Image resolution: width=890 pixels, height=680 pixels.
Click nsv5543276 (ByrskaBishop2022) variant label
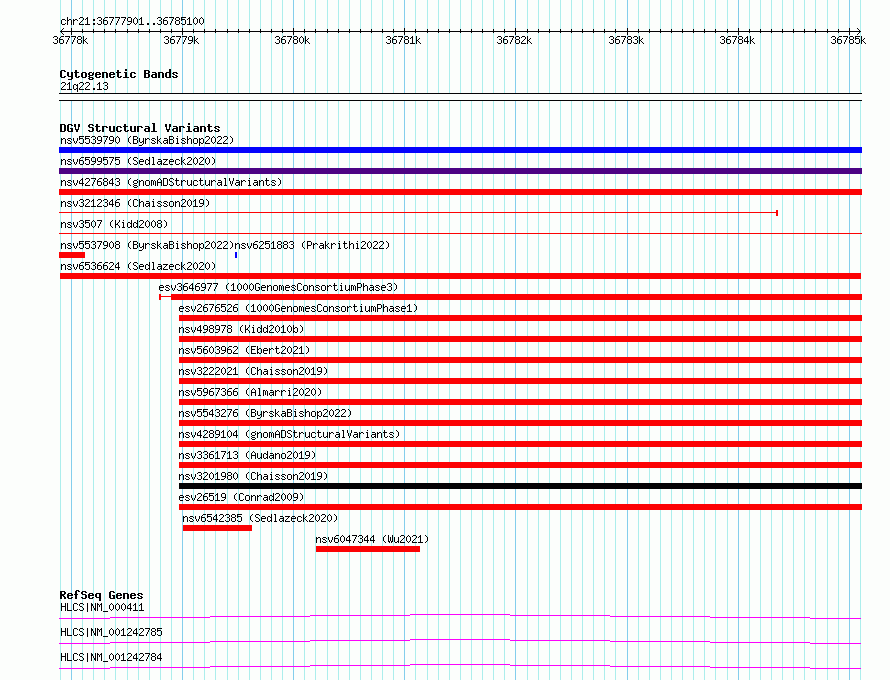265,413
